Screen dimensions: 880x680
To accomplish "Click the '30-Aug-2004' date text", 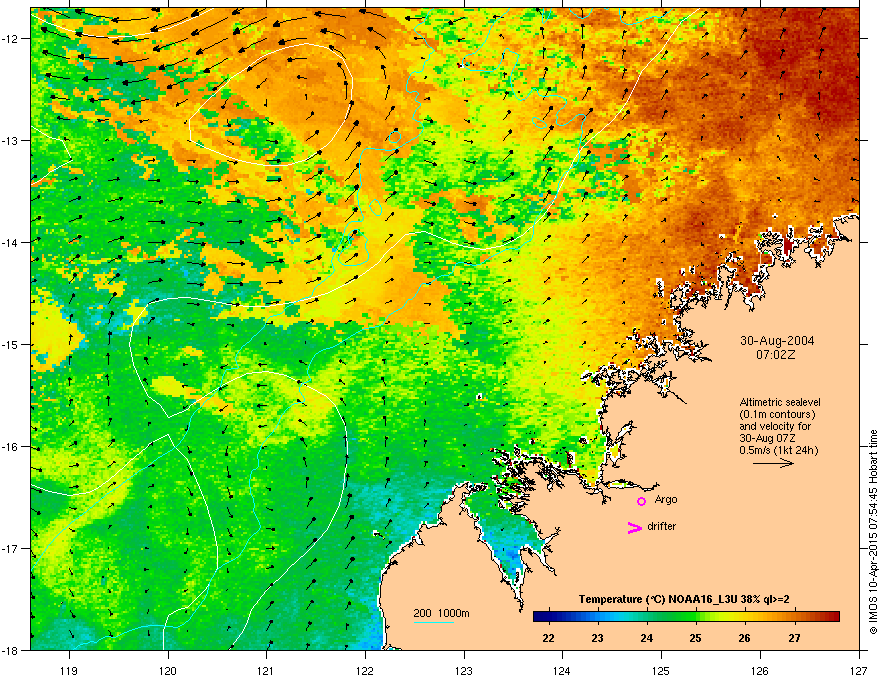I will click(777, 341).
